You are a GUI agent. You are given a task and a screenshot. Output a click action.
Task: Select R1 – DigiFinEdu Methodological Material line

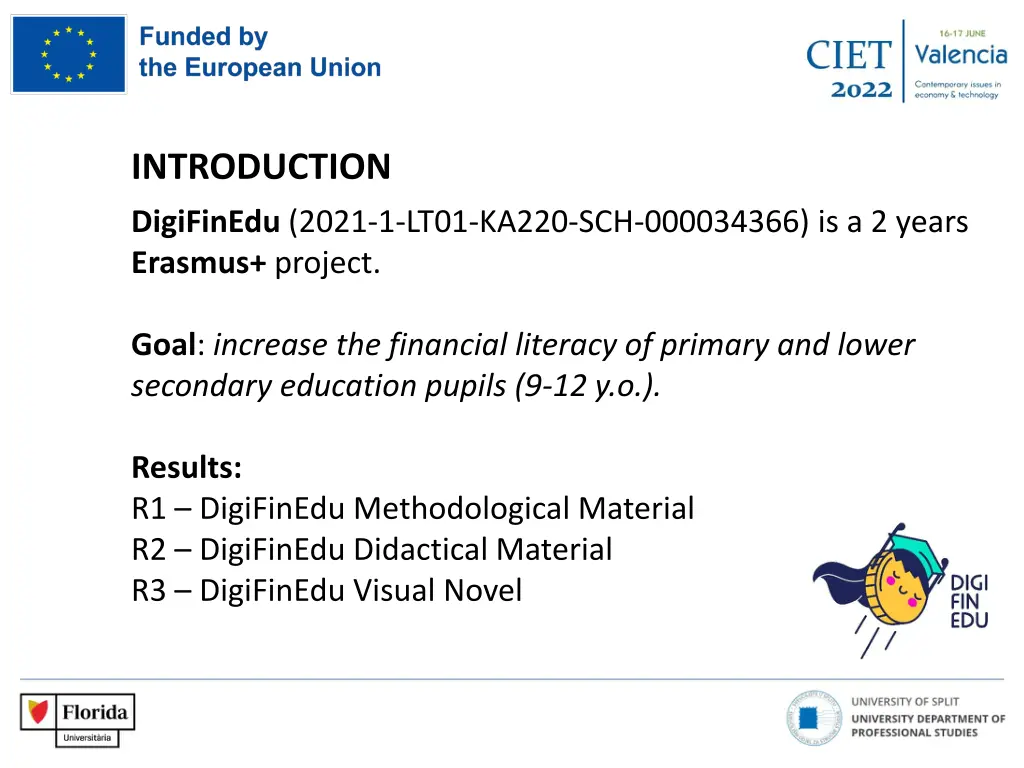413,508
